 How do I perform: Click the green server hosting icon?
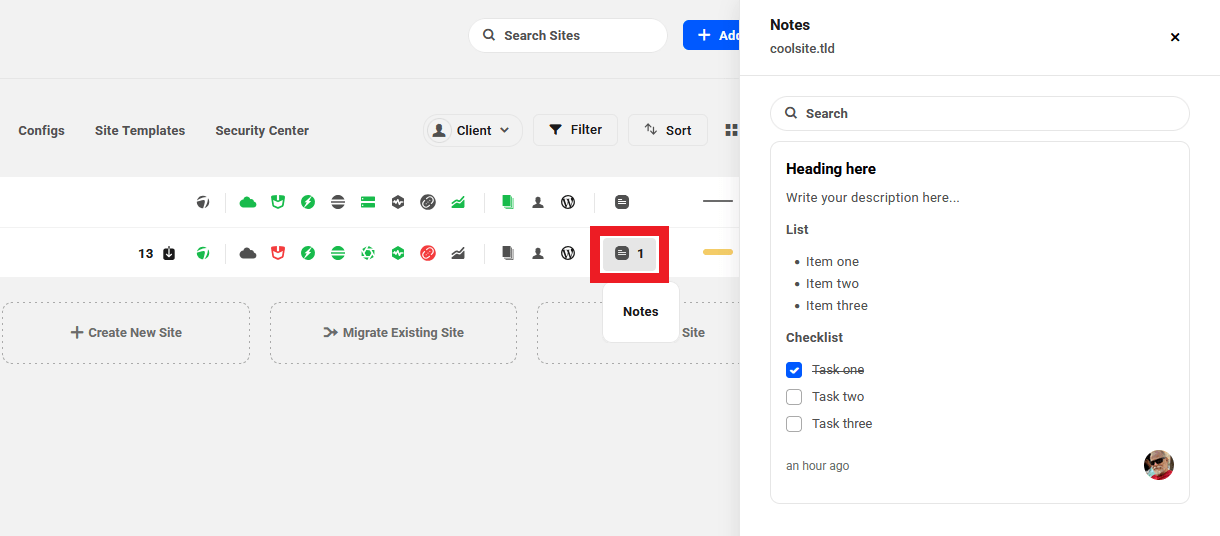368,202
